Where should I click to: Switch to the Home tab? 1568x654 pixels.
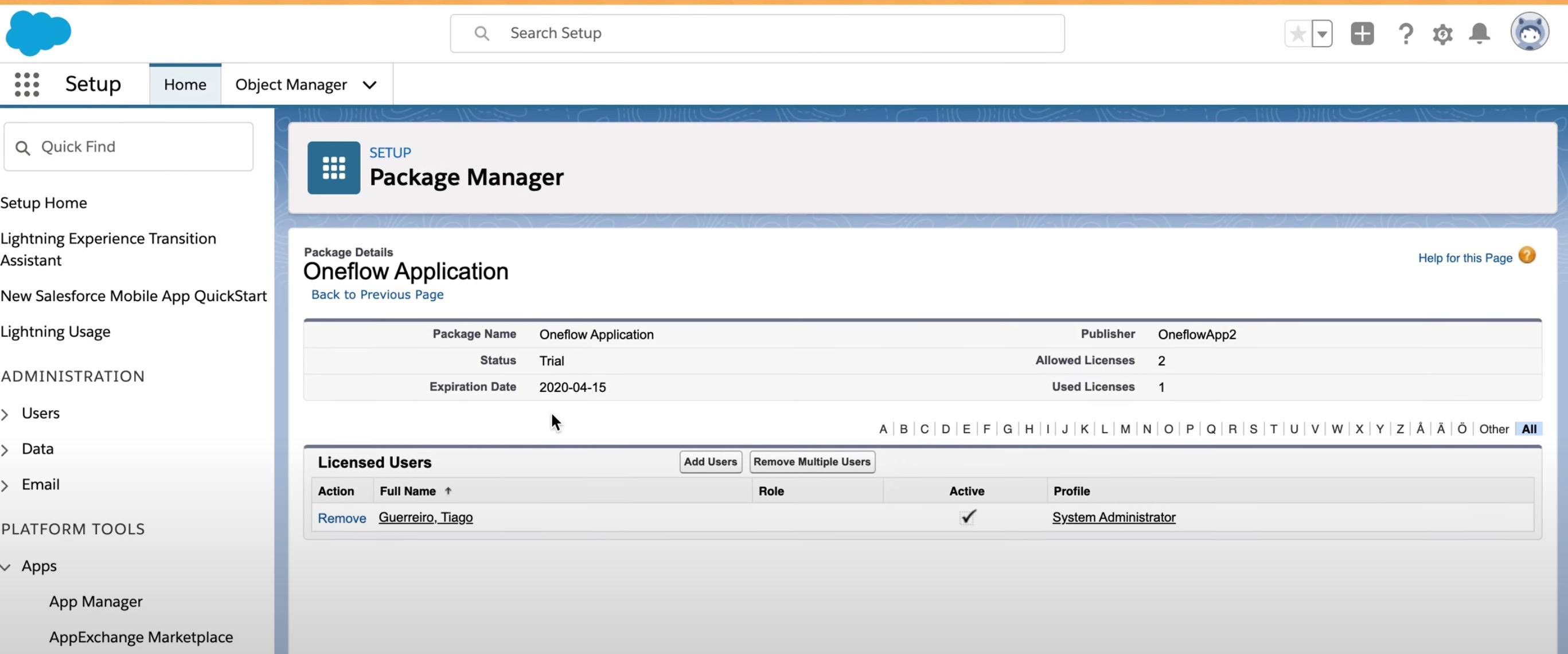coord(185,84)
